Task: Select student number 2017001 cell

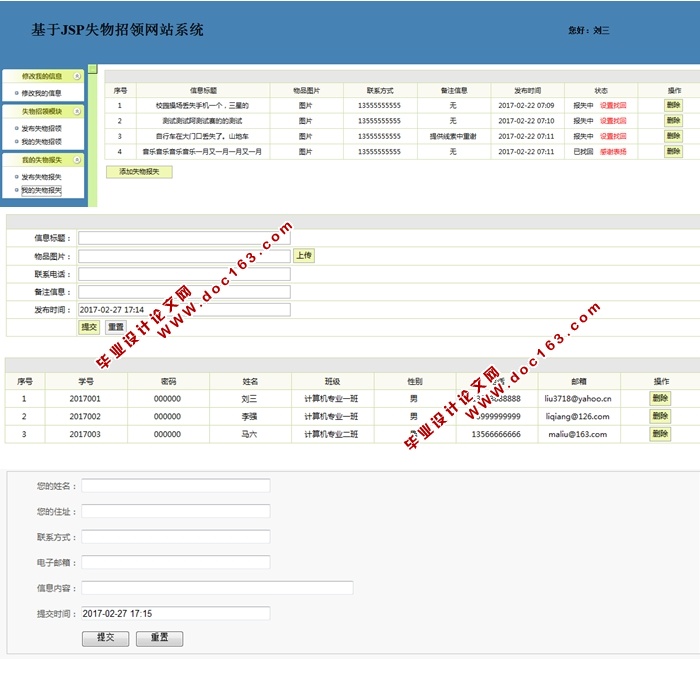Action: click(x=85, y=399)
